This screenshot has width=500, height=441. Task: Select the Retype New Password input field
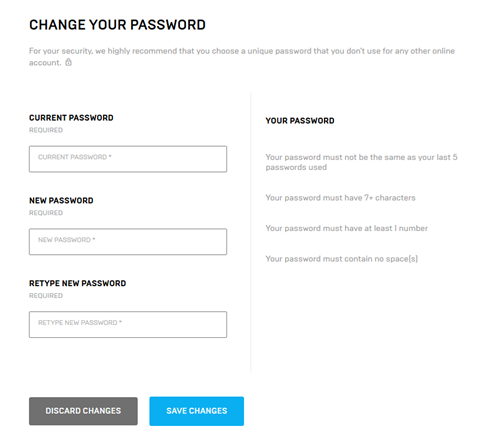(128, 325)
